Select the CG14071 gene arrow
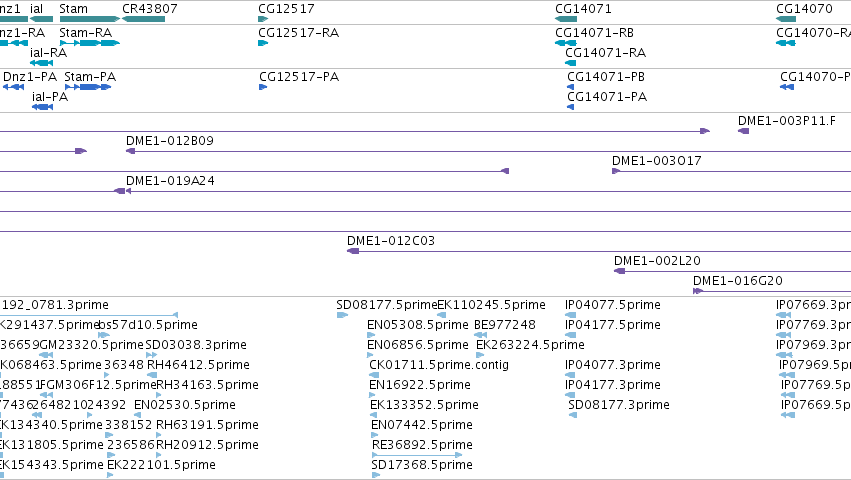Screen dimensions: 851x480 pos(566,19)
